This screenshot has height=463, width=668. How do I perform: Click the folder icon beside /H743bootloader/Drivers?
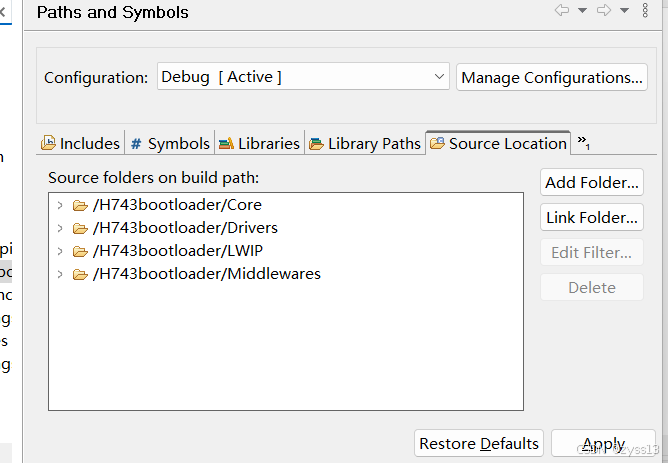click(x=80, y=229)
